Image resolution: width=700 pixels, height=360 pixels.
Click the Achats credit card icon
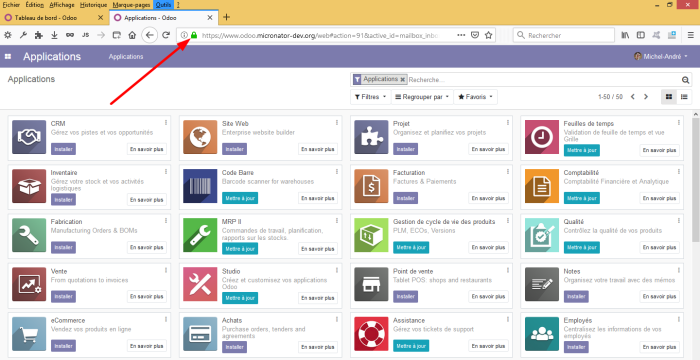(x=200, y=334)
